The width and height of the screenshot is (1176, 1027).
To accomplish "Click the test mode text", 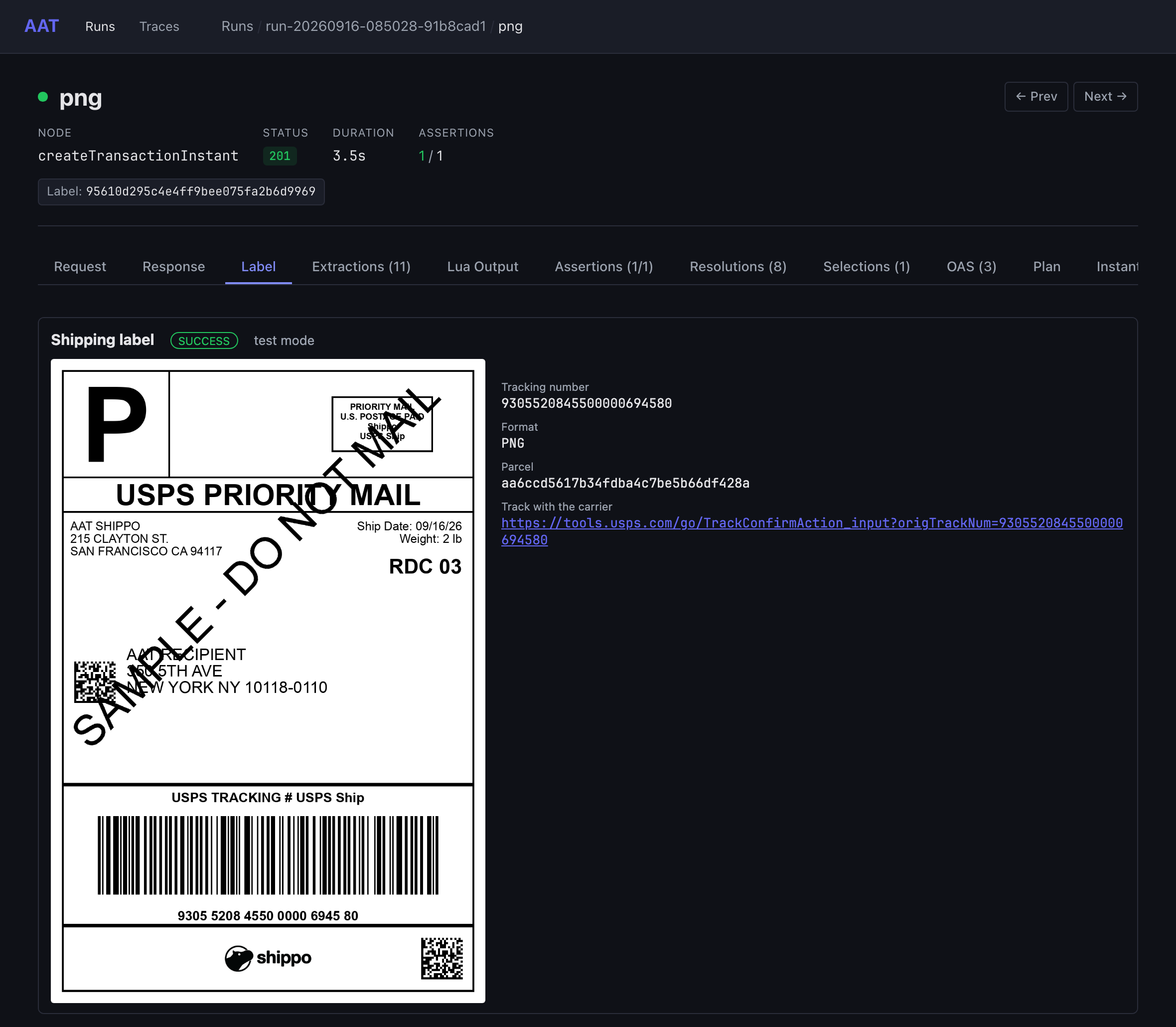I will click(x=284, y=341).
